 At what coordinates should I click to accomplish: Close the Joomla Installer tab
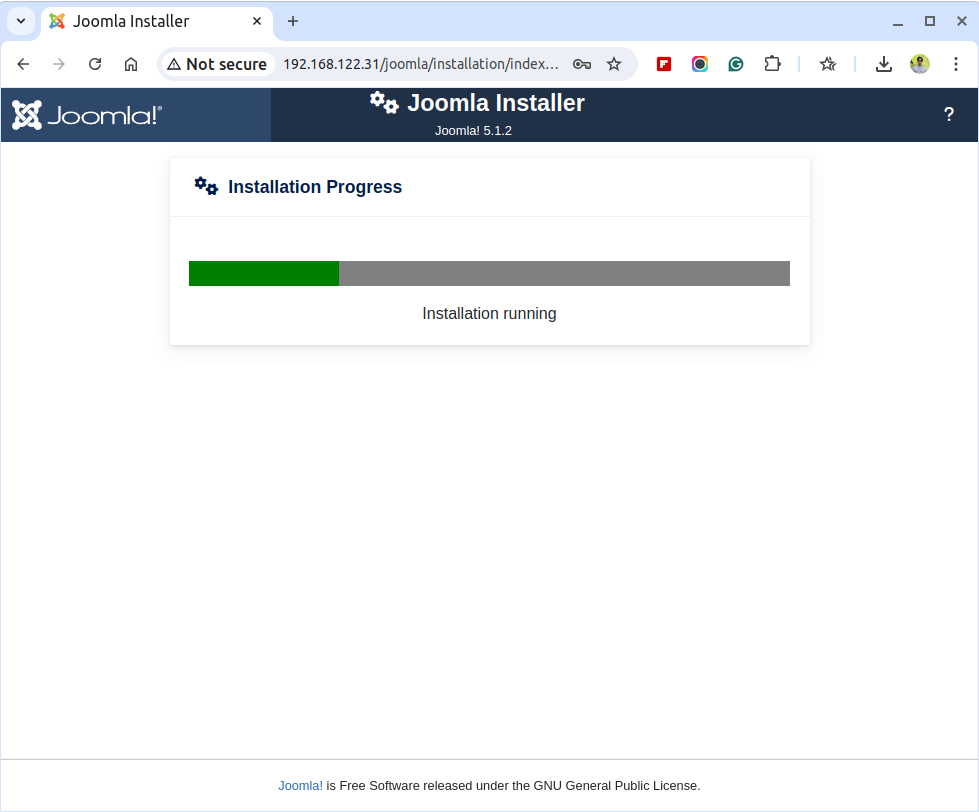click(x=257, y=21)
